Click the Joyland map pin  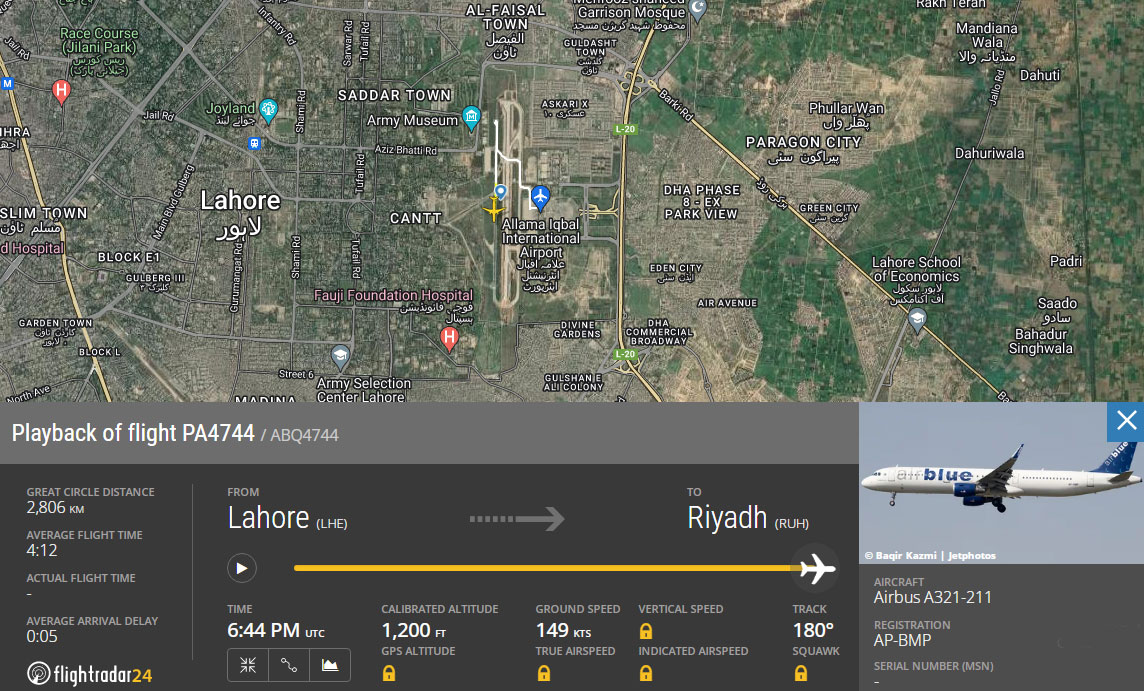[268, 111]
